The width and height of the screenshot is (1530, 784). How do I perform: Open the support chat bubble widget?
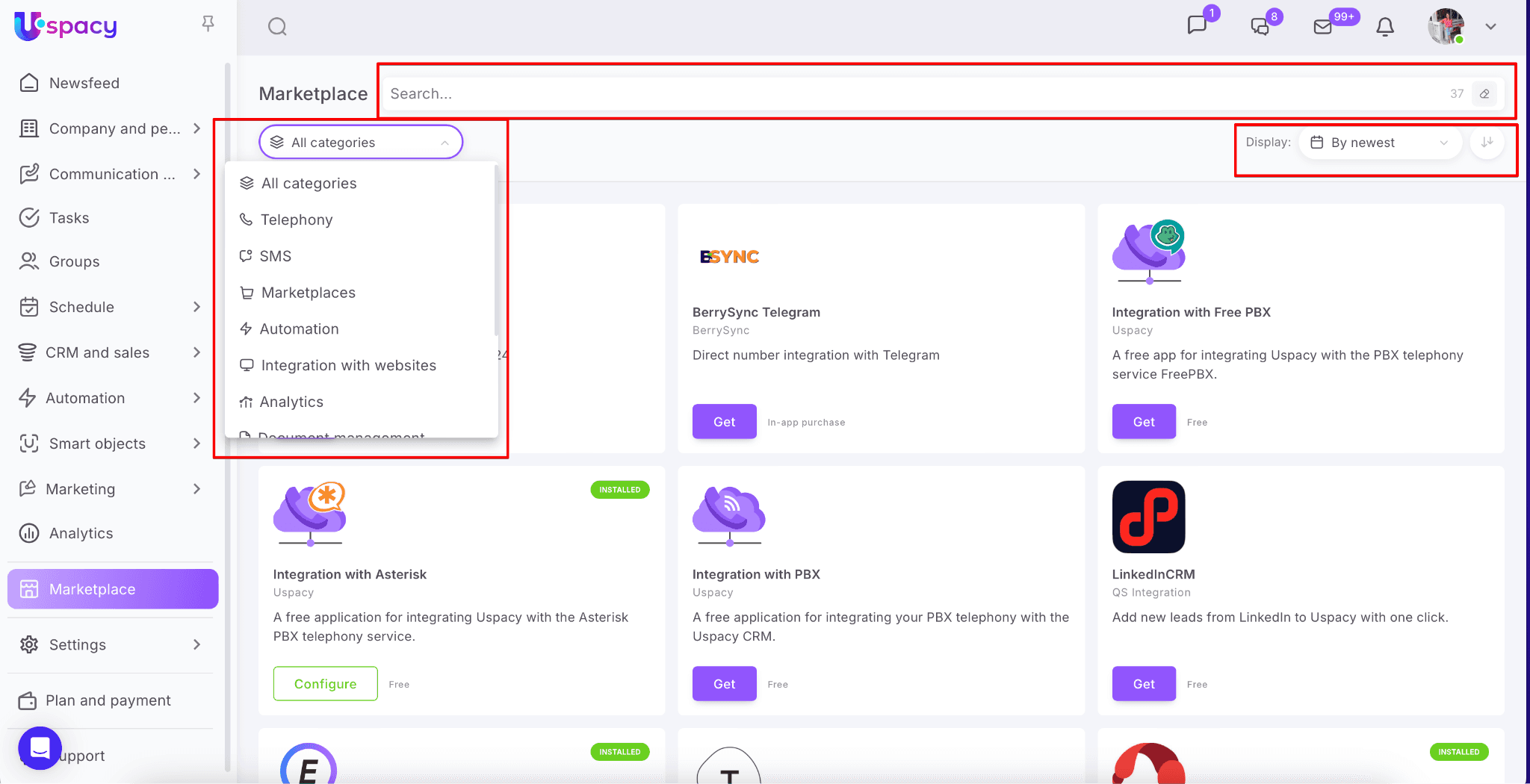(x=40, y=747)
